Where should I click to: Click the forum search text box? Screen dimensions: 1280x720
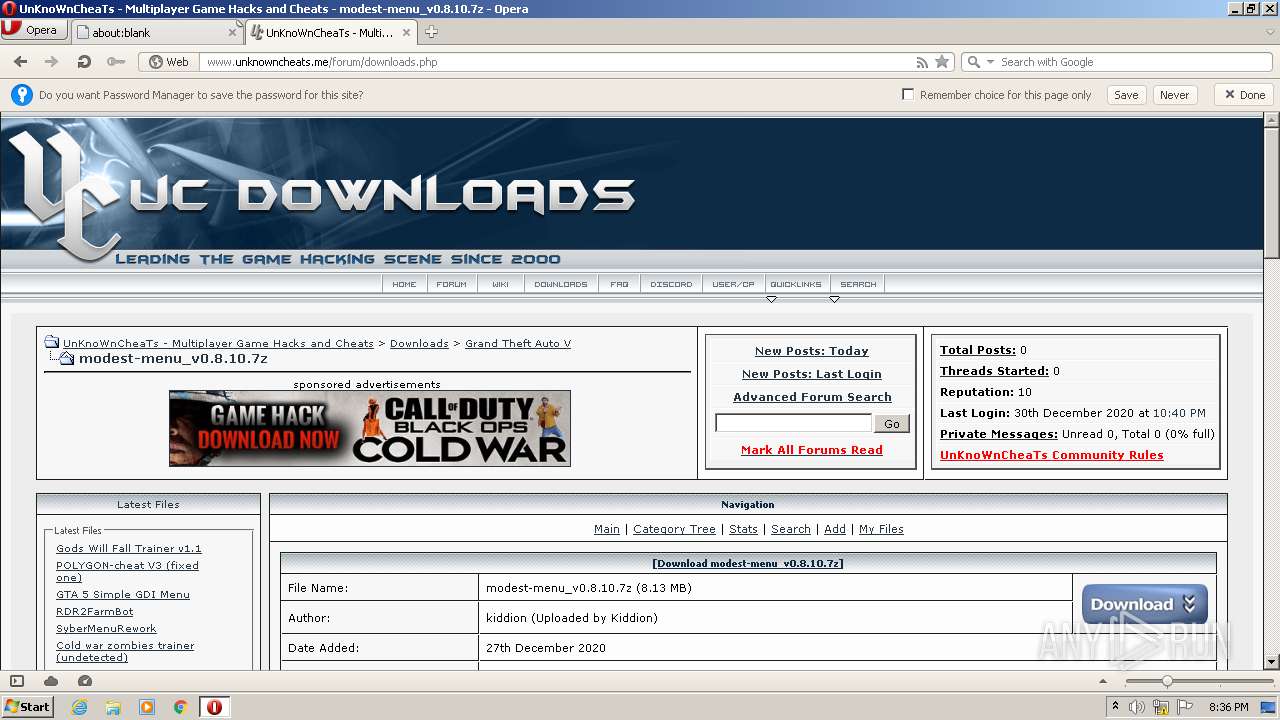point(793,423)
